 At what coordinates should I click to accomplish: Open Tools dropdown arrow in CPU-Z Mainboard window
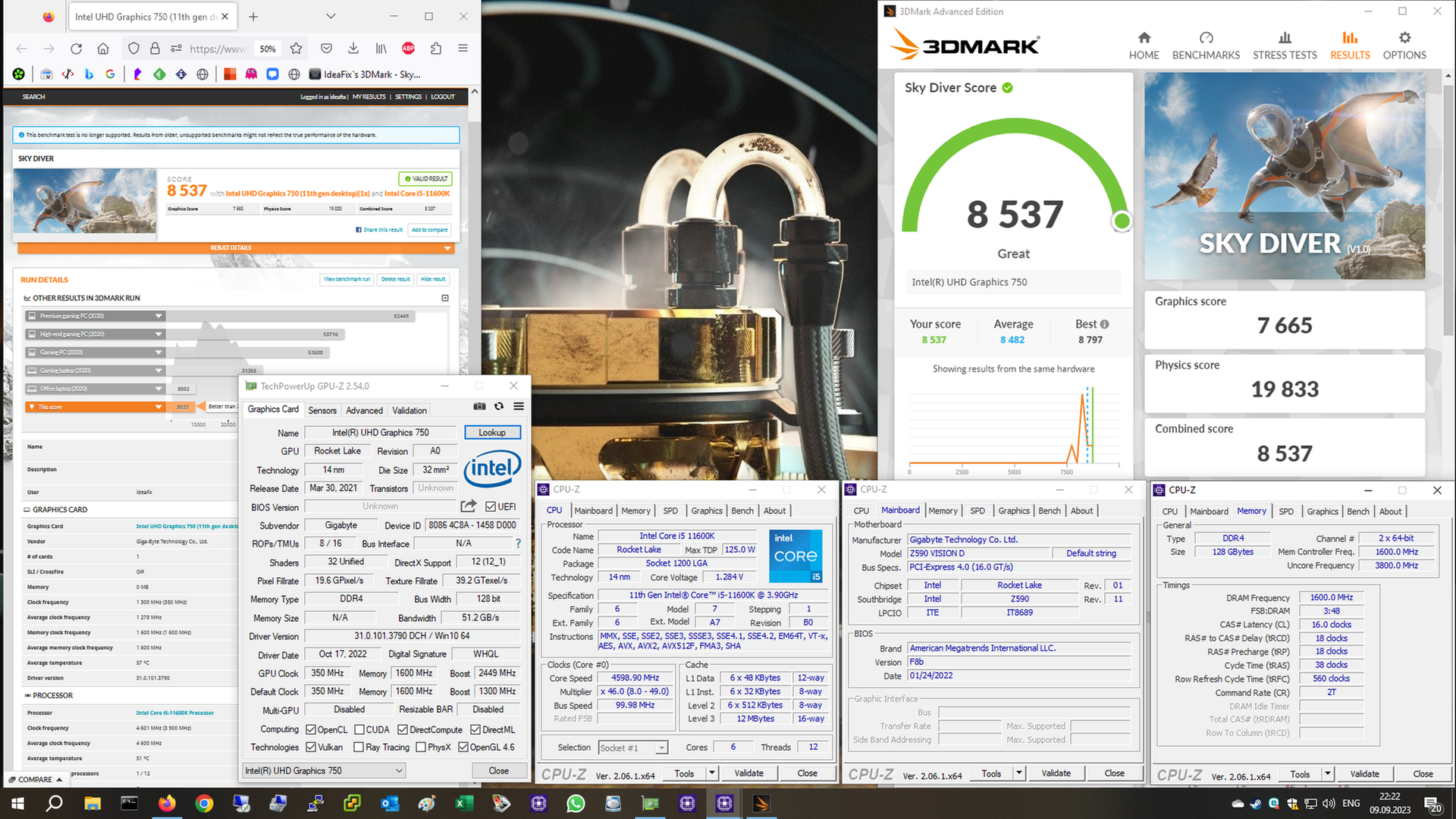coord(1019,773)
